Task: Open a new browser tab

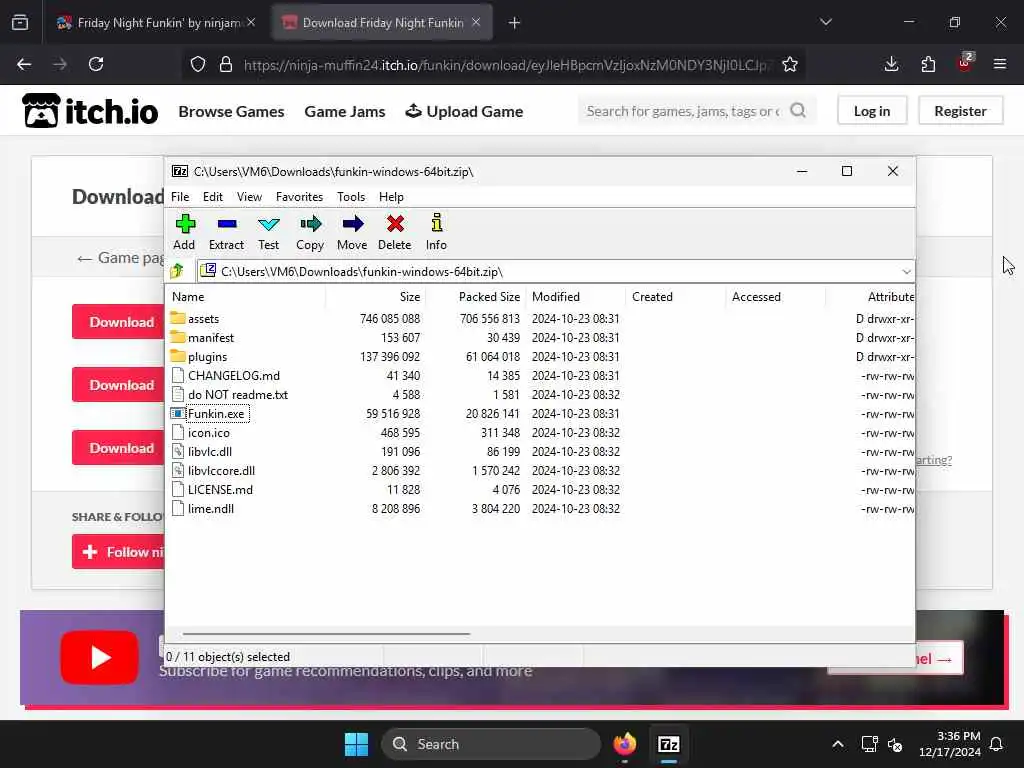Action: (515, 23)
